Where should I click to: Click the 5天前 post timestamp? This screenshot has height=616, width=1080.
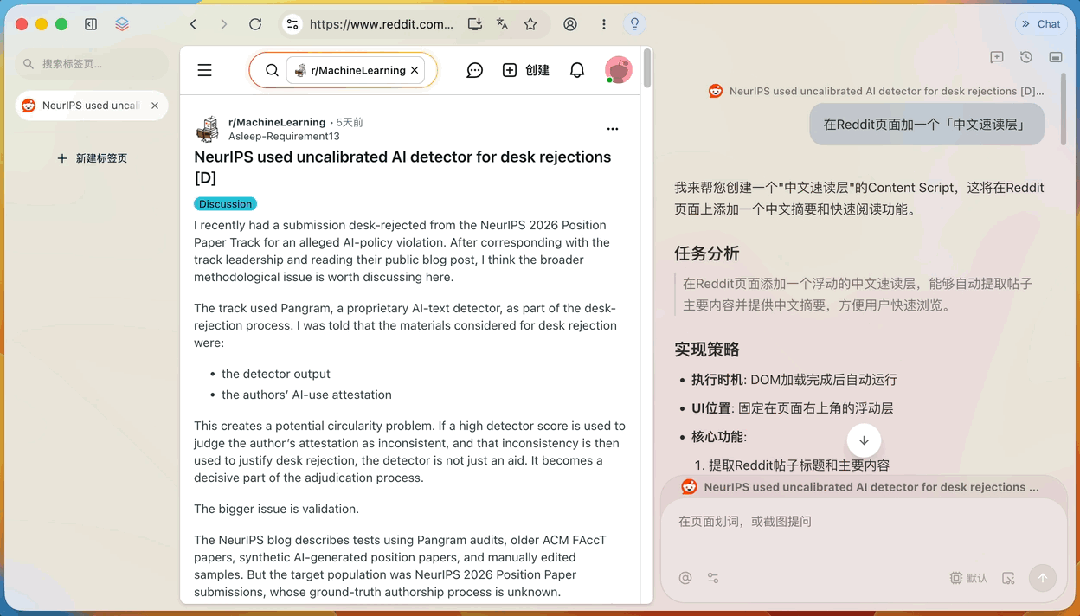pyautogui.click(x=350, y=122)
